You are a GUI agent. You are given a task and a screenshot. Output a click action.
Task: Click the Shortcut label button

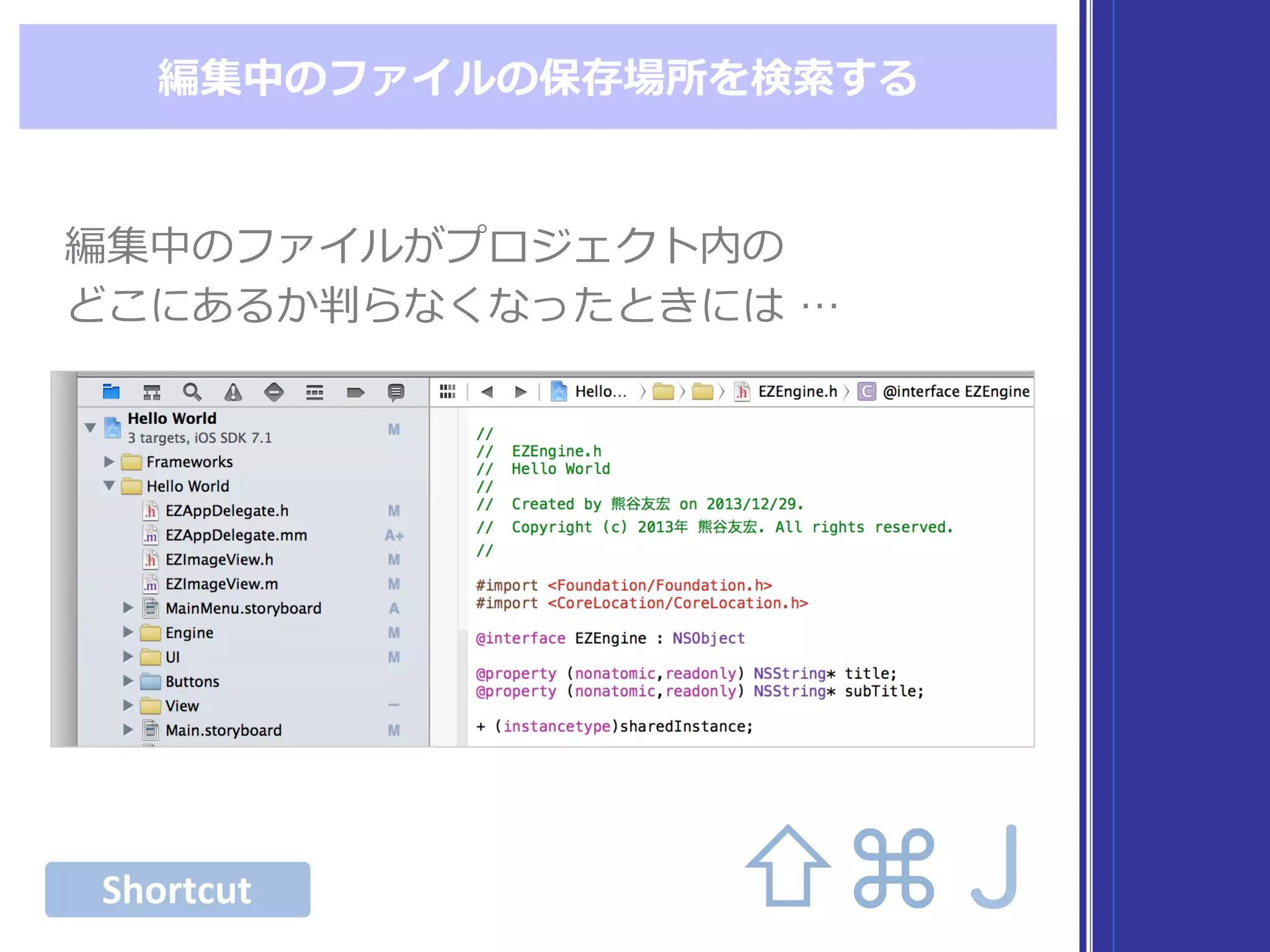click(177, 889)
